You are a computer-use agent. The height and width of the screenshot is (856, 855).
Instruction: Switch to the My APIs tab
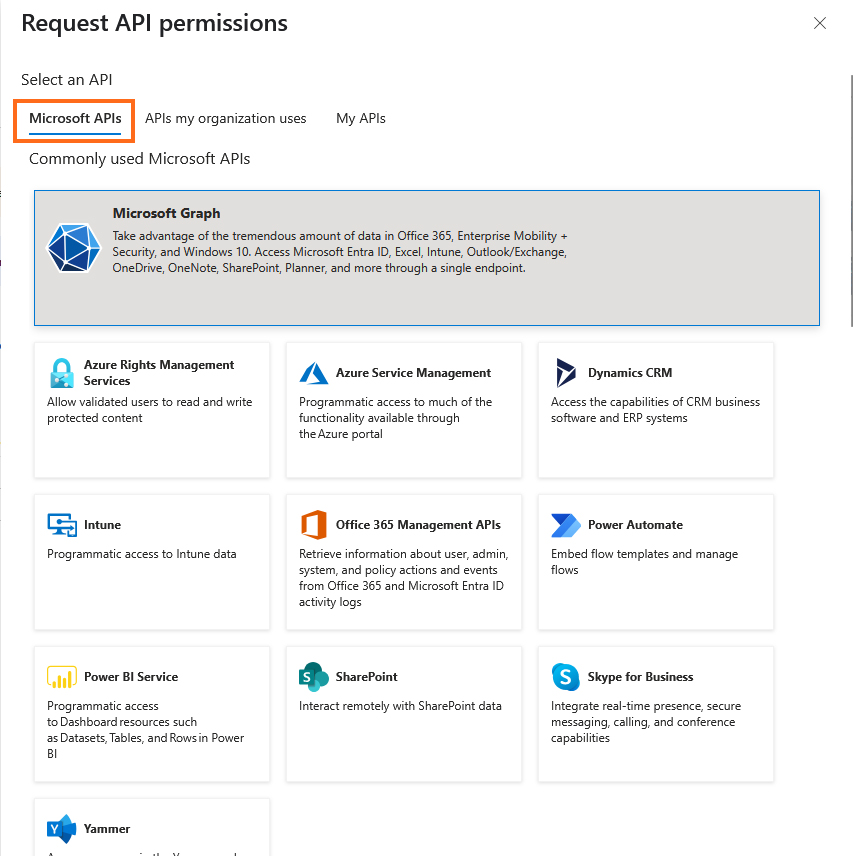(x=361, y=118)
